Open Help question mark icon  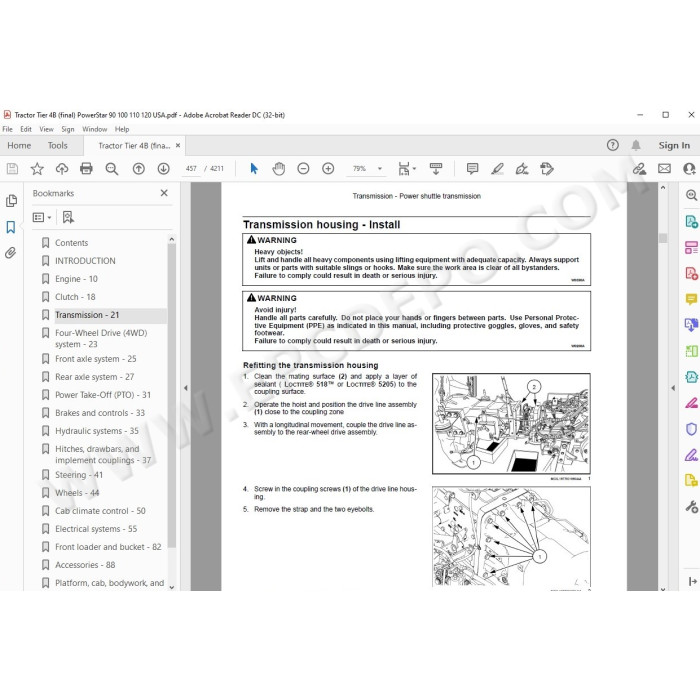pyautogui.click(x=613, y=145)
